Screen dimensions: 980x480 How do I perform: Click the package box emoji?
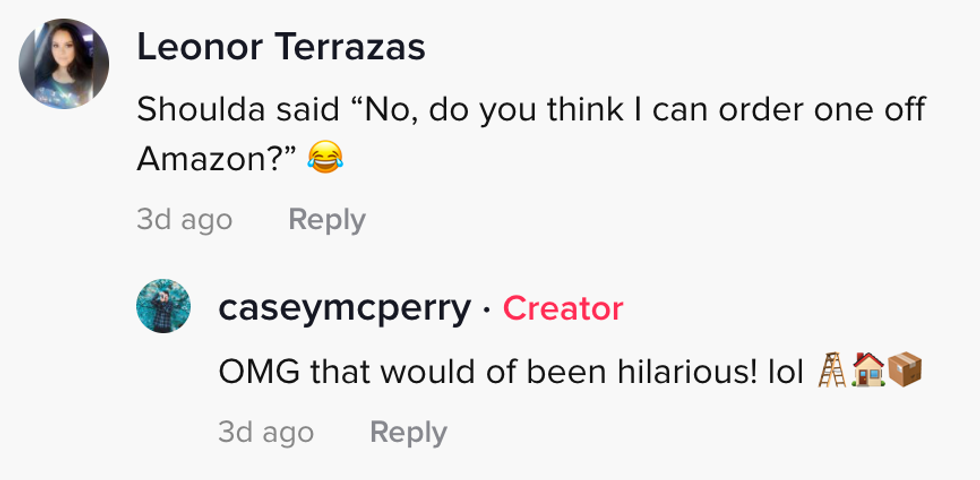[903, 371]
